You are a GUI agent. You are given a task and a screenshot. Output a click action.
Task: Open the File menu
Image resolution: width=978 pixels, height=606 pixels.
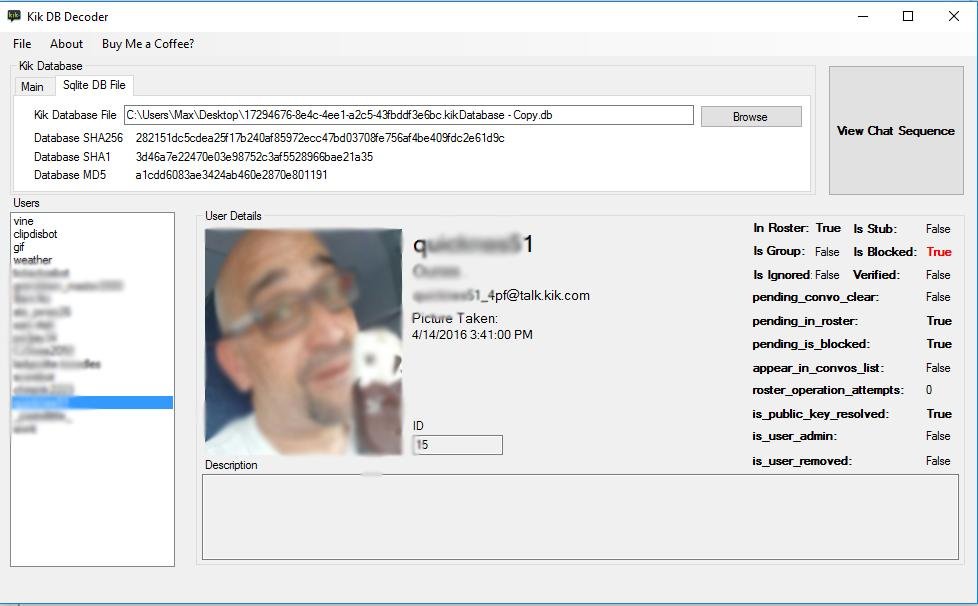pyautogui.click(x=22, y=44)
